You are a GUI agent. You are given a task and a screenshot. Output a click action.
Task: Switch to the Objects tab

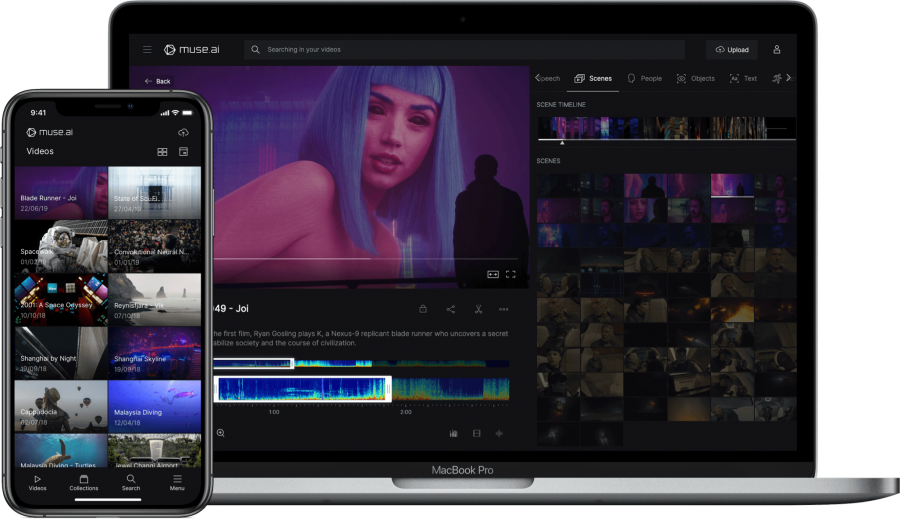click(x=696, y=79)
